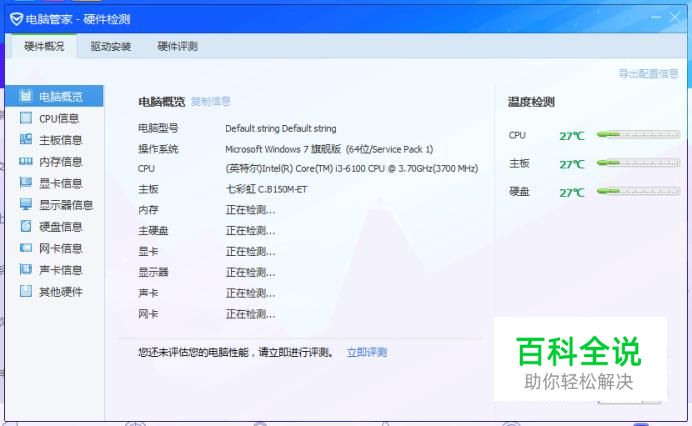The image size is (692, 426).
Task: Select 网卡信息 label in sidebar
Action: (x=61, y=248)
